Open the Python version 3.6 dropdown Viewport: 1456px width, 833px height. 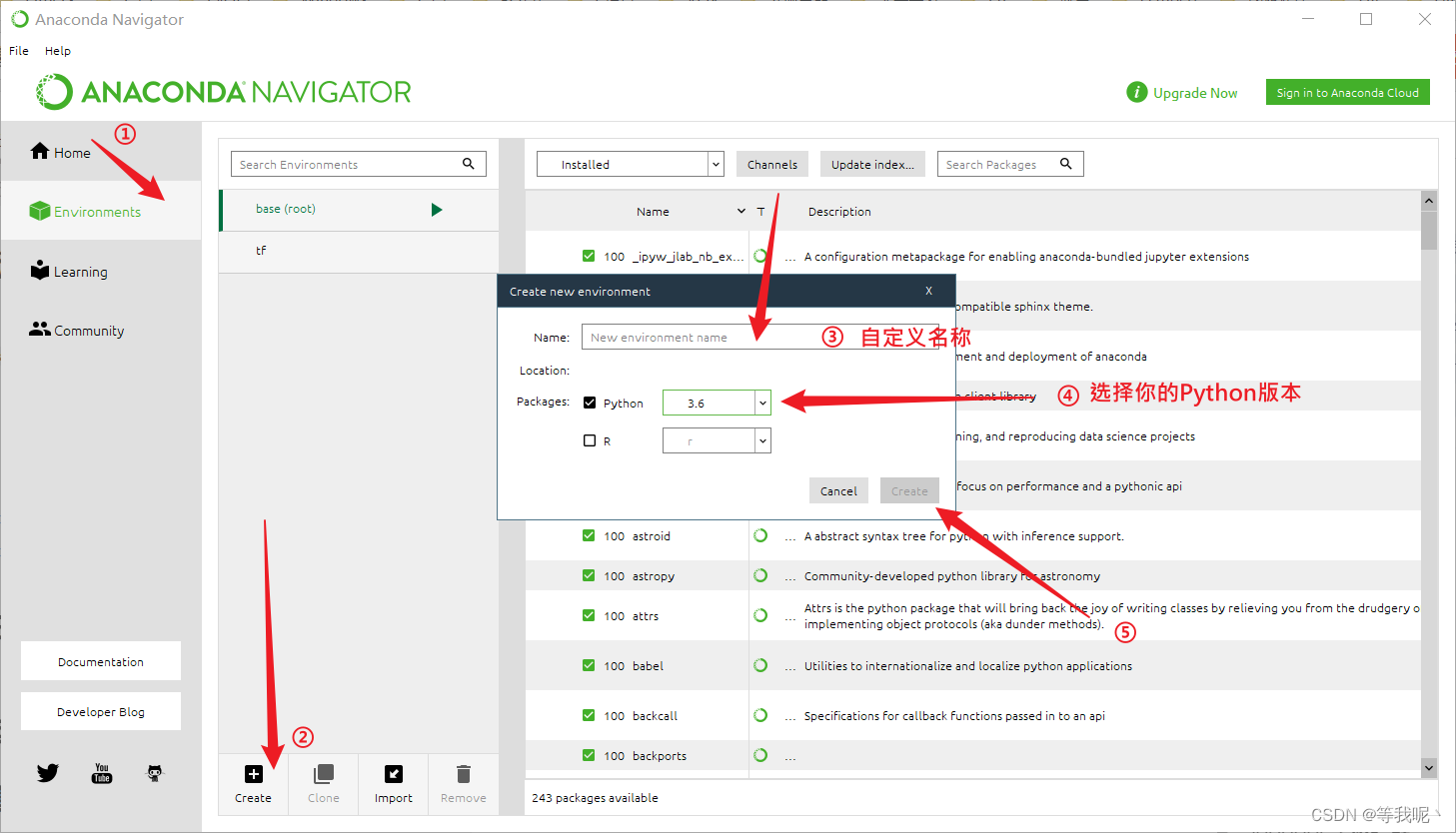(717, 403)
